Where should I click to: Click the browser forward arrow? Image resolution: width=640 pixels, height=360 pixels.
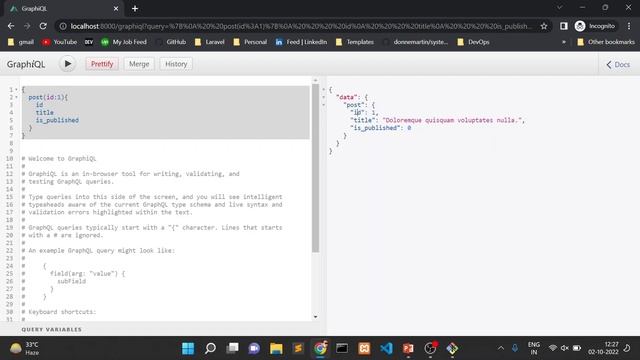tap(27, 26)
